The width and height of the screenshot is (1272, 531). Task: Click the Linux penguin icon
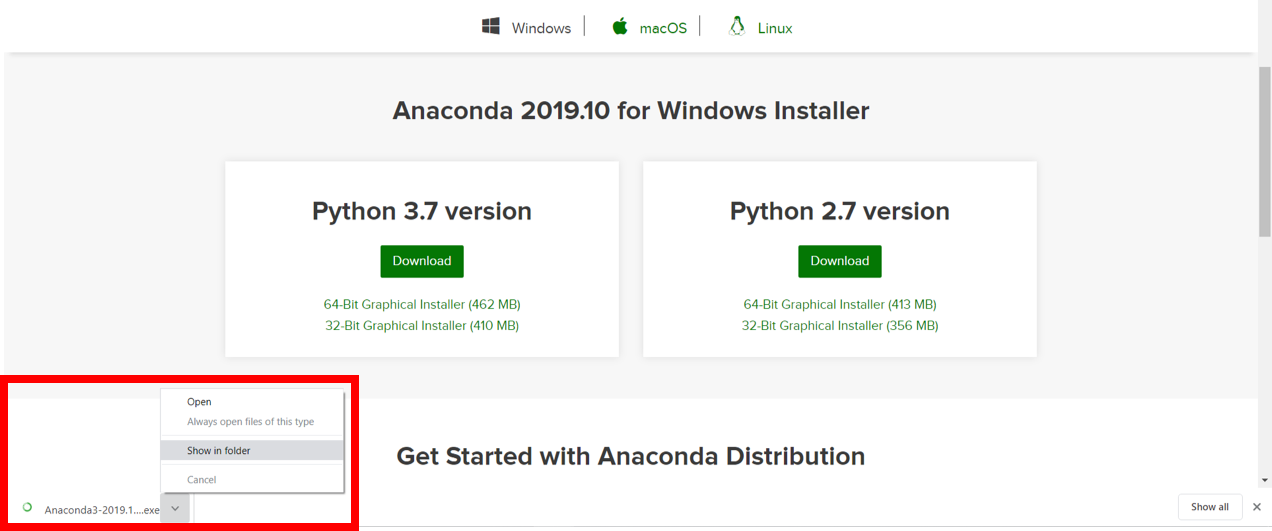pyautogui.click(x=737, y=27)
